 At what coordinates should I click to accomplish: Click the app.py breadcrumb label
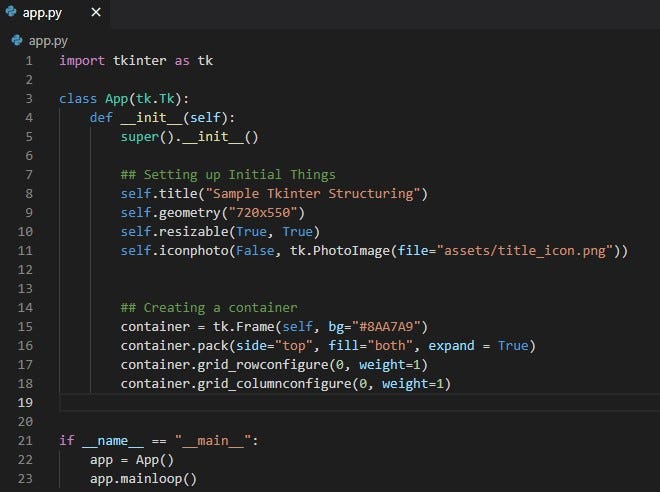pyautogui.click(x=48, y=41)
